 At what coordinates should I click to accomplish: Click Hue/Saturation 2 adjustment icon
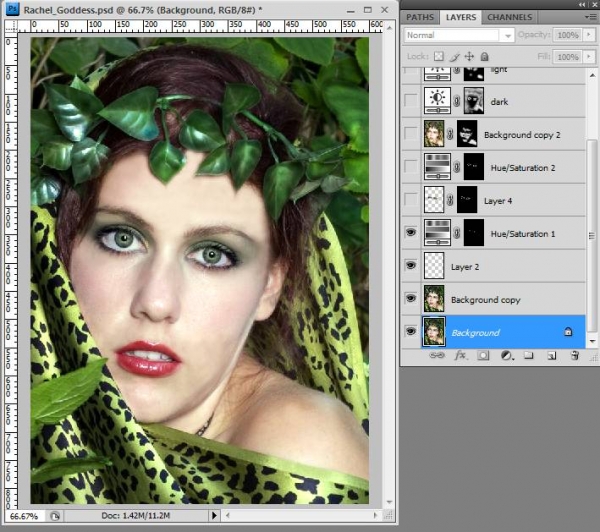coord(437,167)
